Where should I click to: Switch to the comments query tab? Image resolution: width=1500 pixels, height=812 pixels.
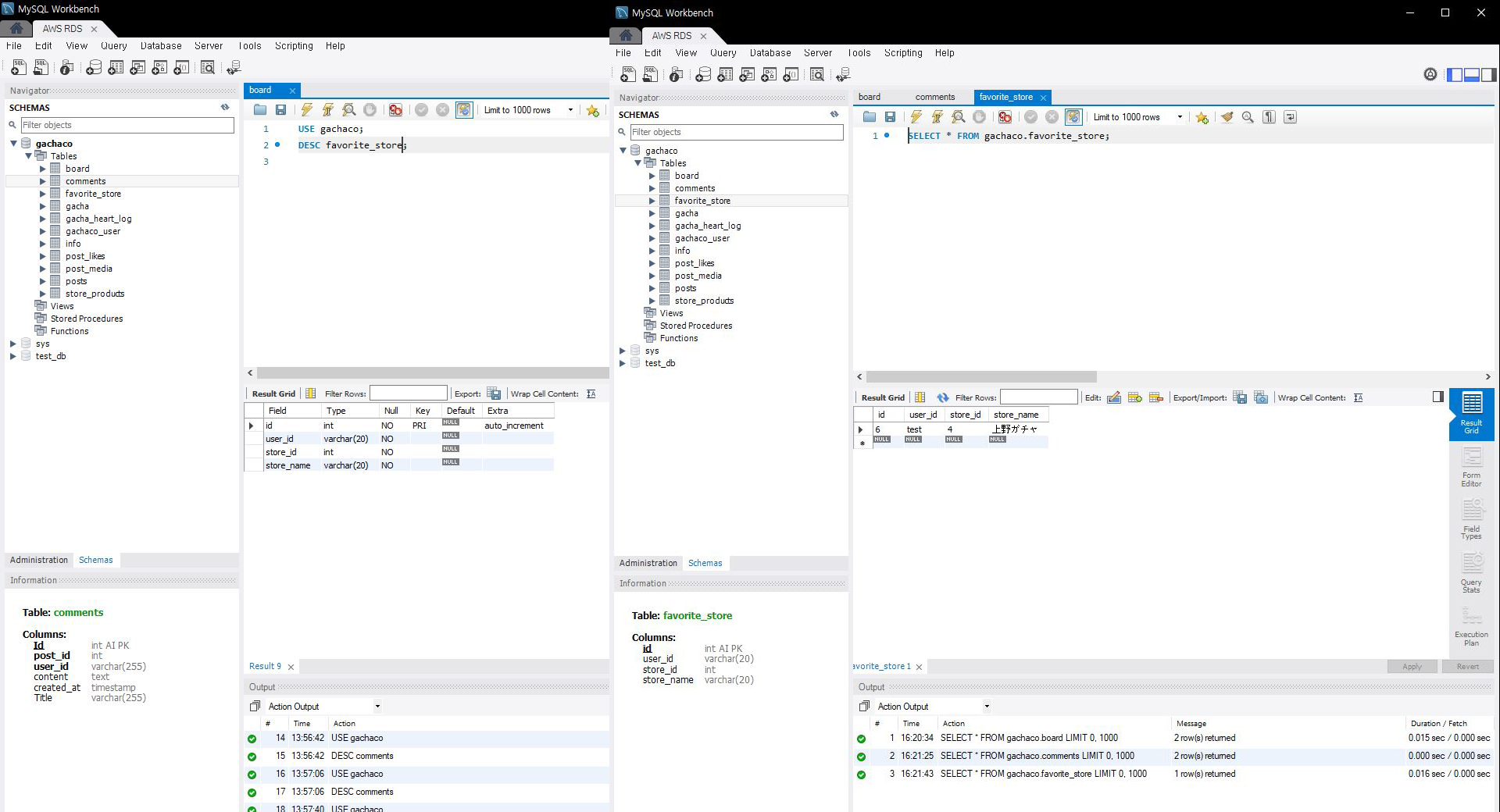(935, 97)
